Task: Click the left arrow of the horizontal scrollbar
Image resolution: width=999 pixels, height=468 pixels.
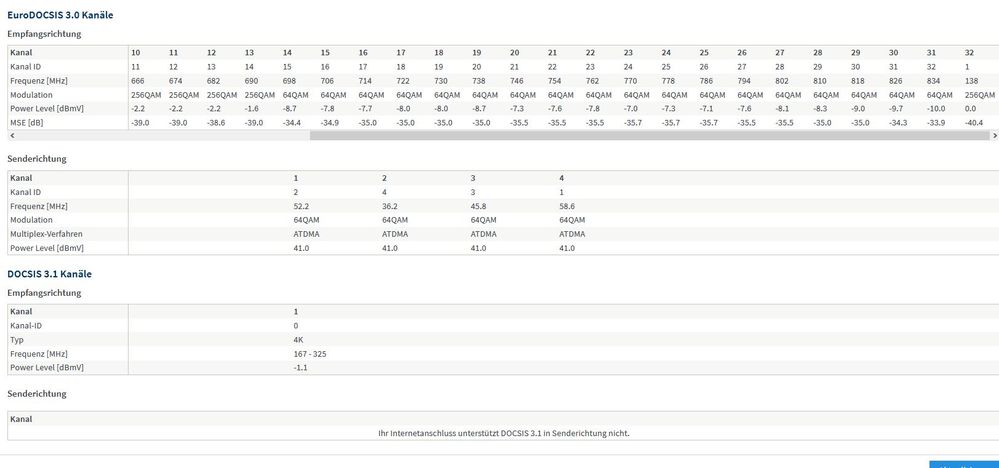Action: point(11,136)
